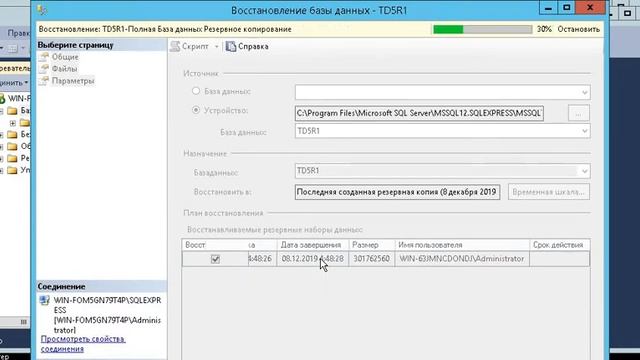Minimize the restore database dialog
Image resolution: width=640 pixels, height=360 pixels.
click(x=548, y=8)
